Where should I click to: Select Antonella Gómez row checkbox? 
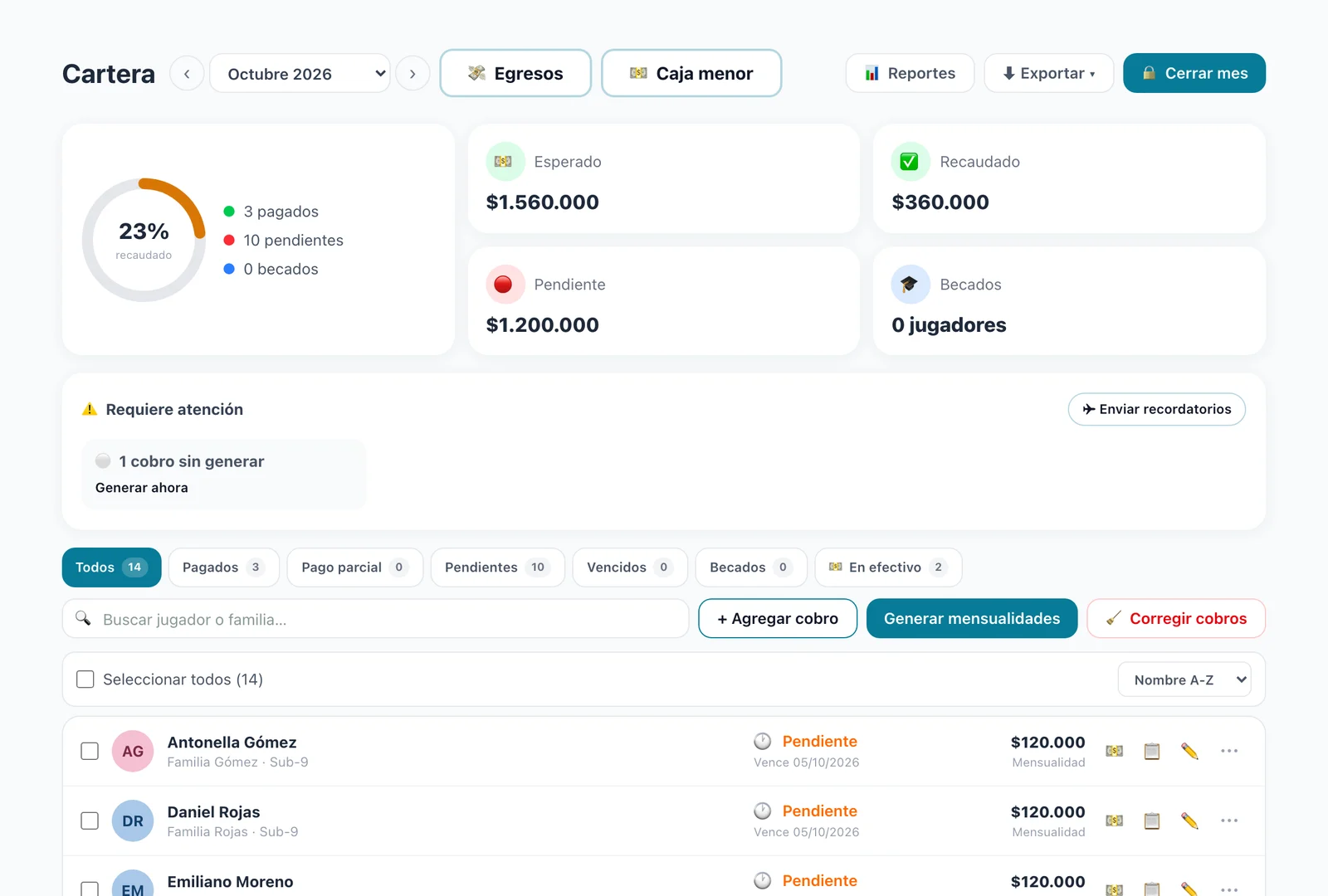click(x=90, y=751)
